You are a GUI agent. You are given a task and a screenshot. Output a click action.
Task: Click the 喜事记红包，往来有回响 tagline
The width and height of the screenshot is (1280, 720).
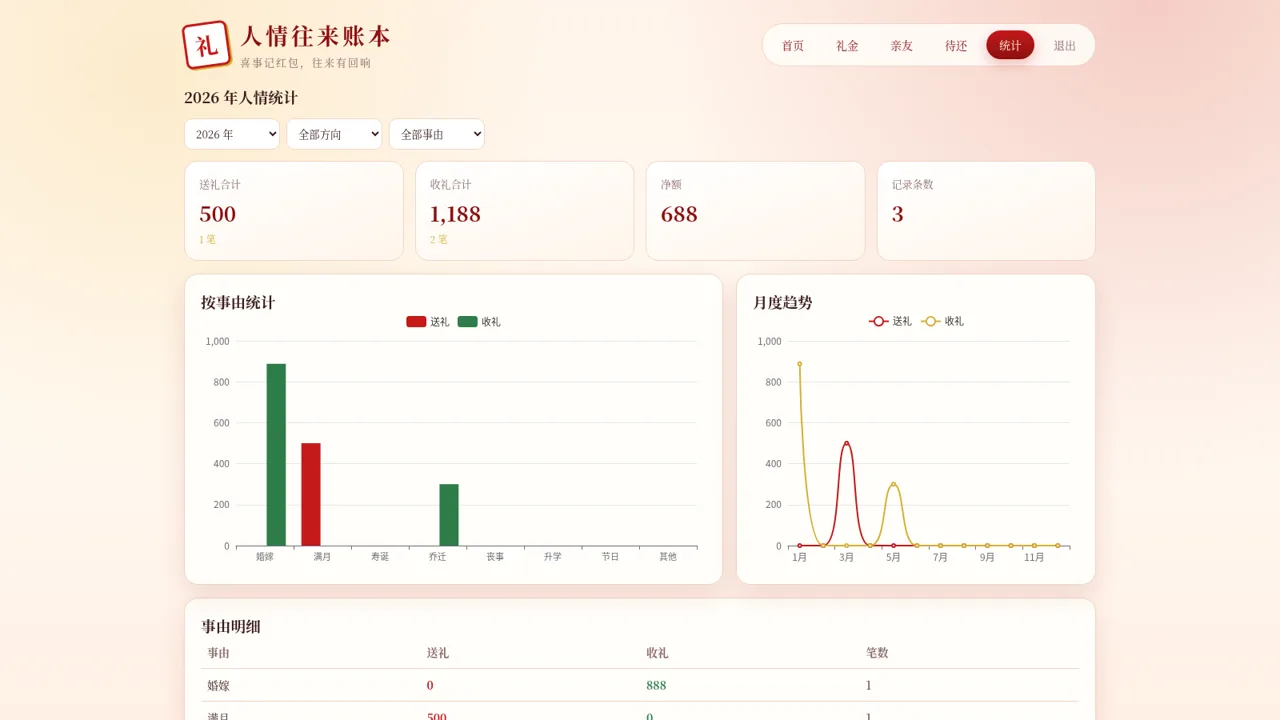[306, 63]
